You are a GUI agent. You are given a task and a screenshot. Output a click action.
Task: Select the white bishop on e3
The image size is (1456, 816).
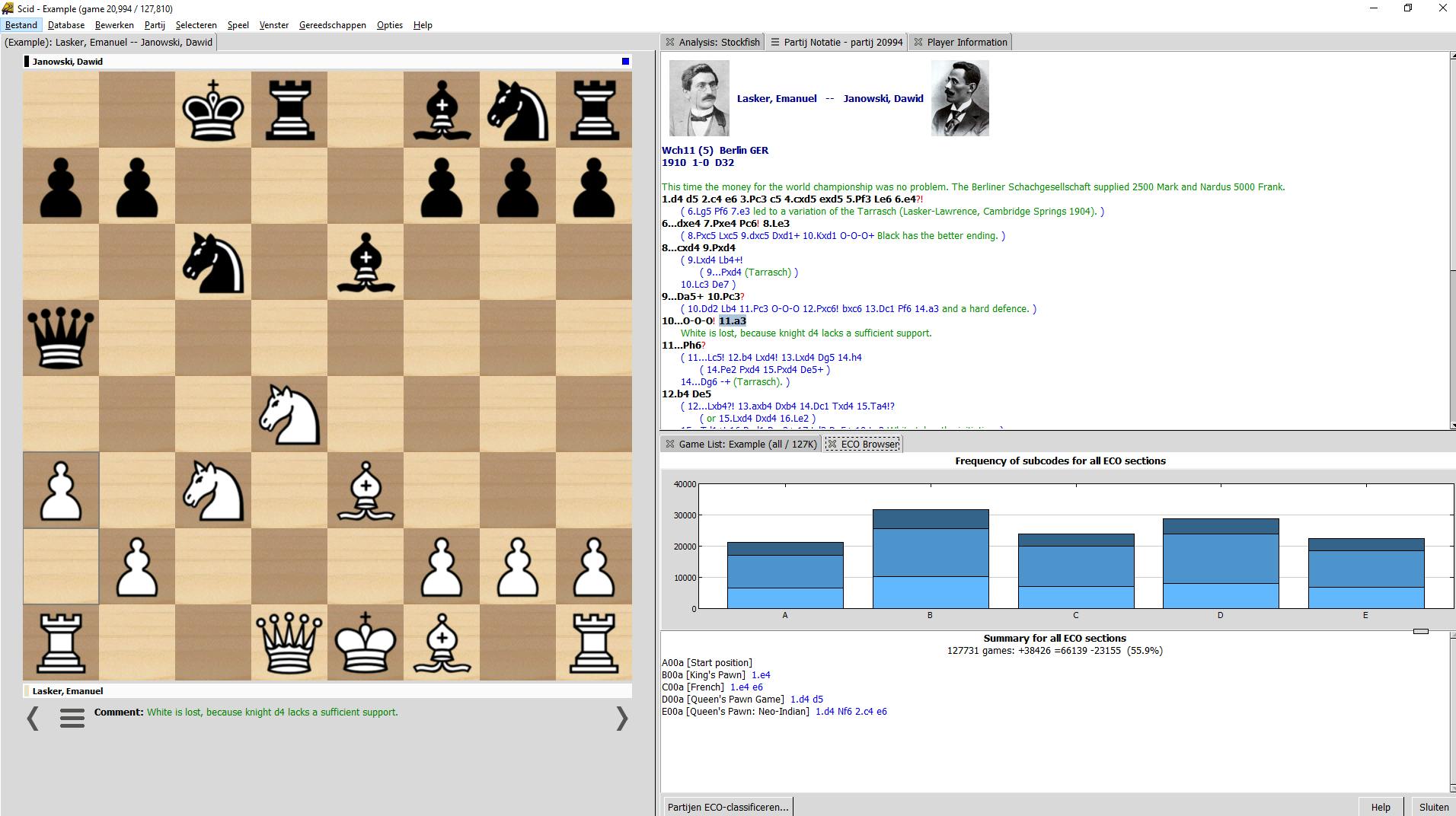point(366,490)
